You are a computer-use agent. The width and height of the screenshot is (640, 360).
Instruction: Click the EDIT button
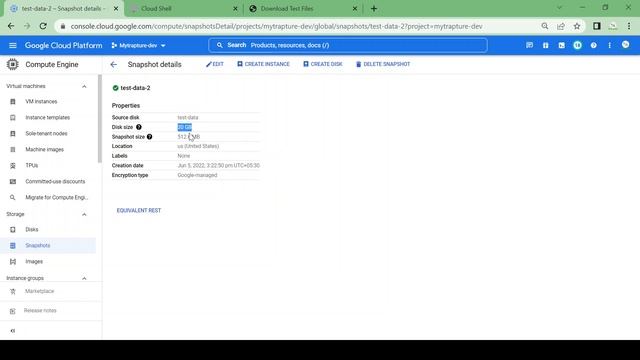click(x=215, y=64)
